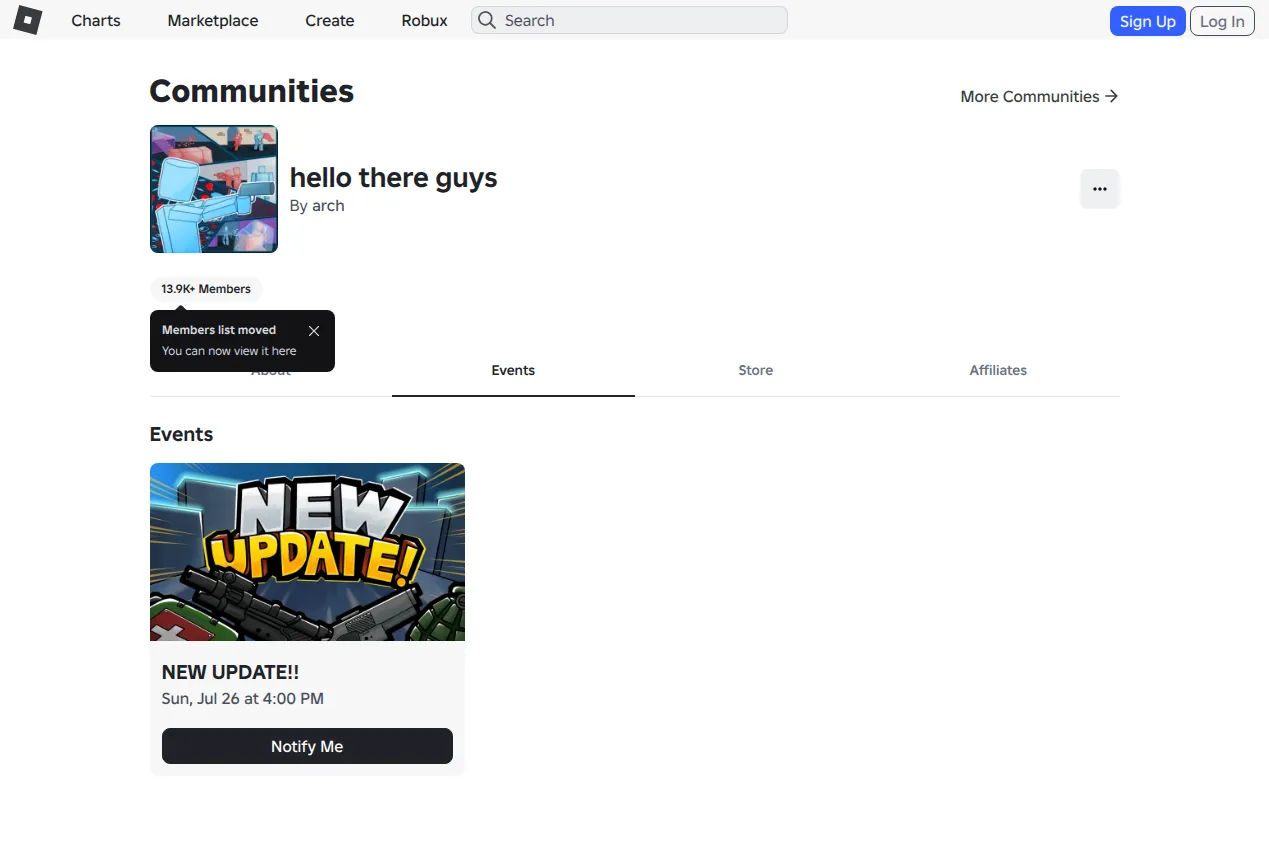Follow the More Communities link
The image size is (1269, 850).
click(1039, 96)
